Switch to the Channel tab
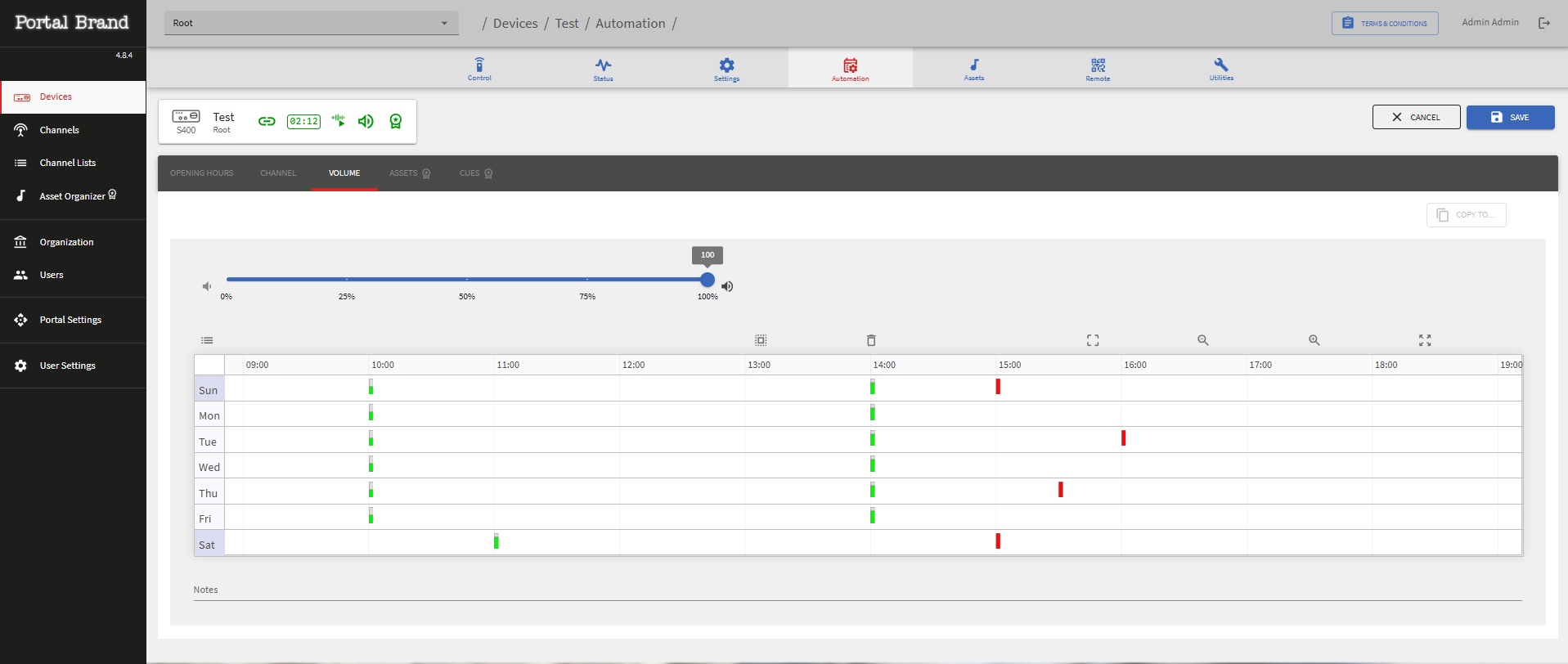Image resolution: width=1568 pixels, height=664 pixels. pos(278,173)
